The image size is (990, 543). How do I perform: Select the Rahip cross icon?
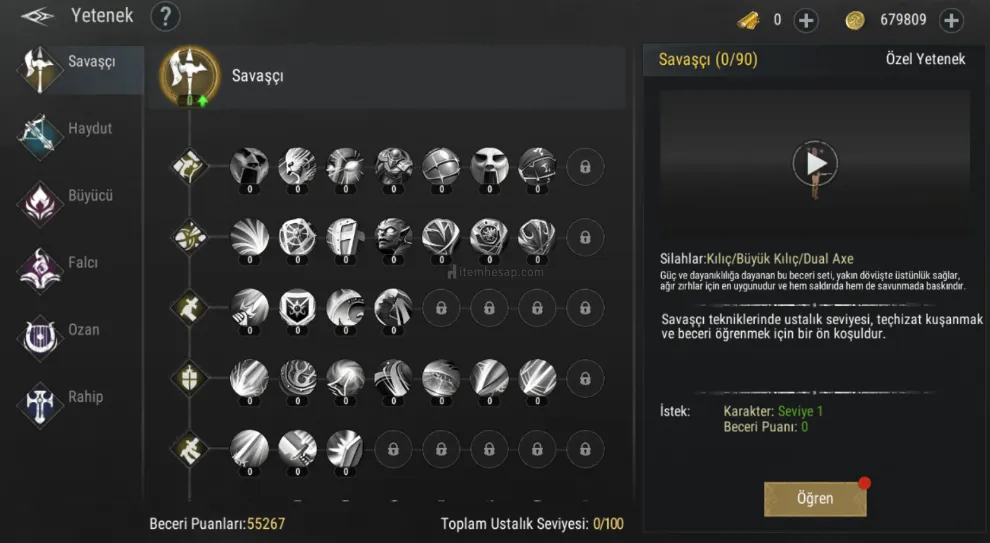tap(39, 405)
